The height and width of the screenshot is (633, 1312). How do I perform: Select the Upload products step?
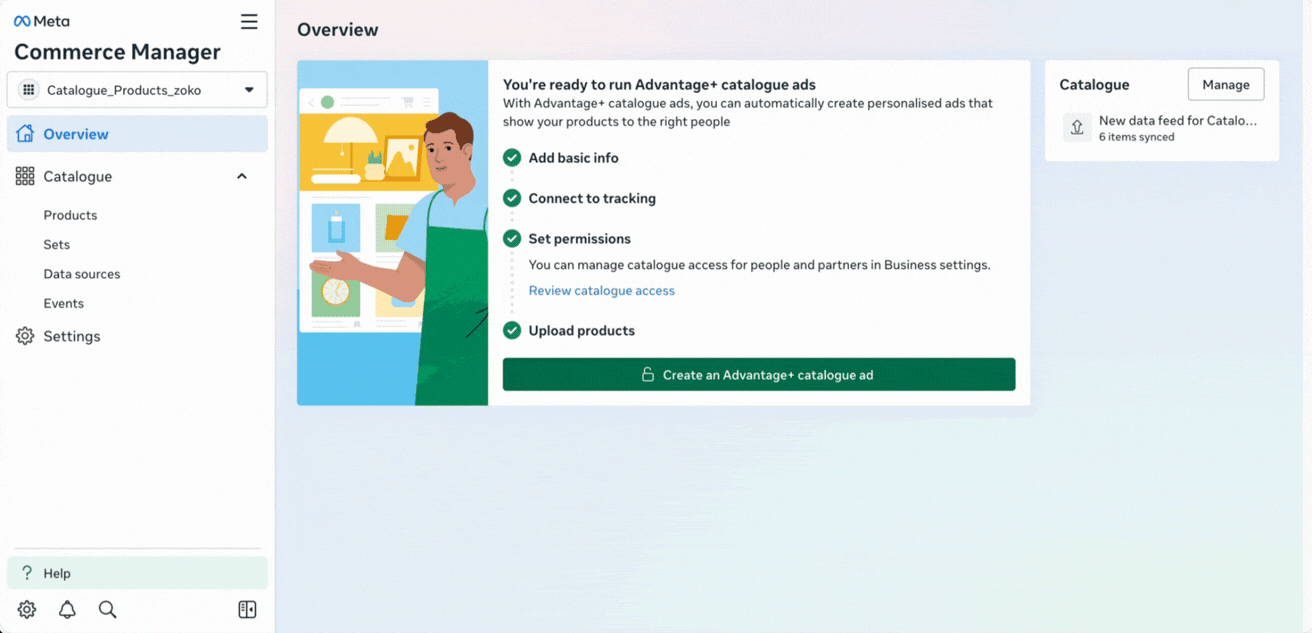click(582, 330)
